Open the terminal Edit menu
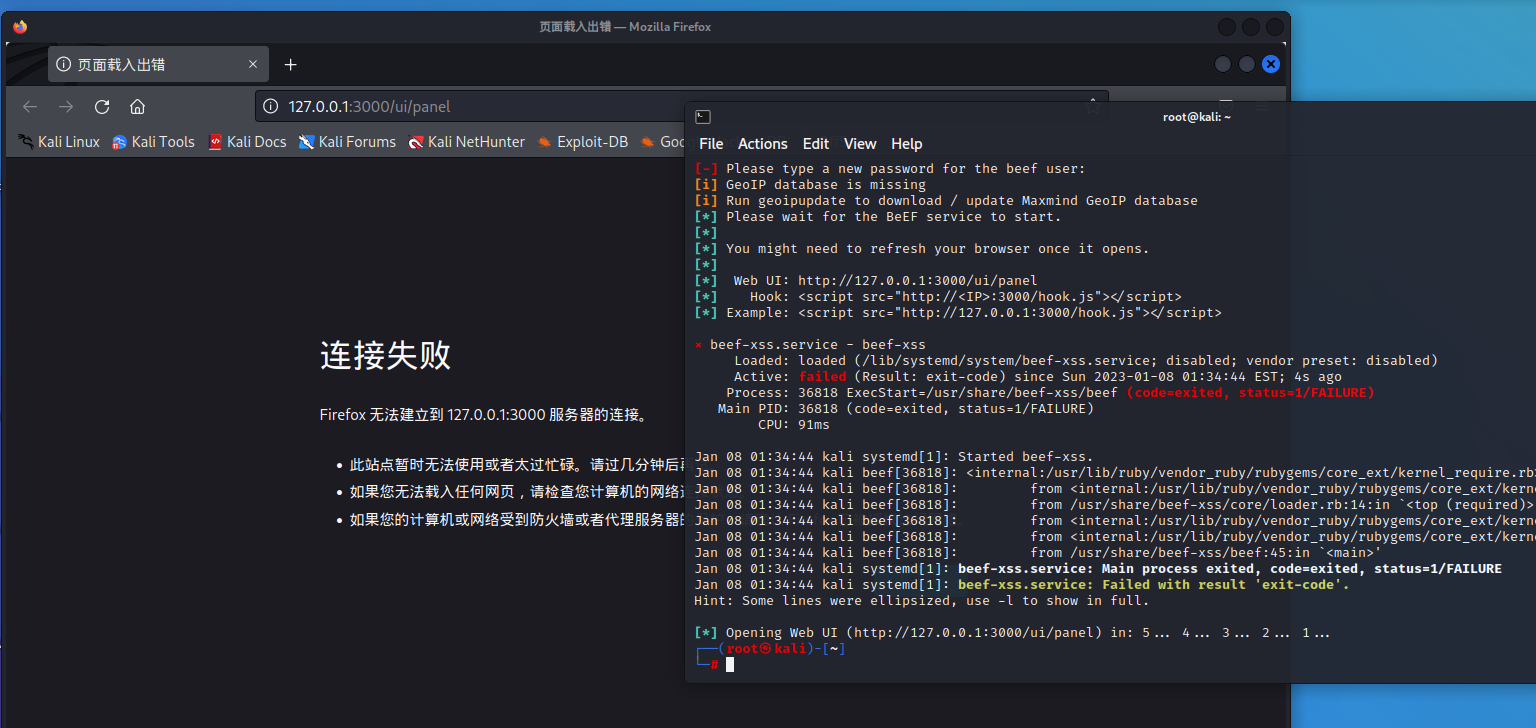Image resolution: width=1536 pixels, height=728 pixels. click(x=816, y=144)
